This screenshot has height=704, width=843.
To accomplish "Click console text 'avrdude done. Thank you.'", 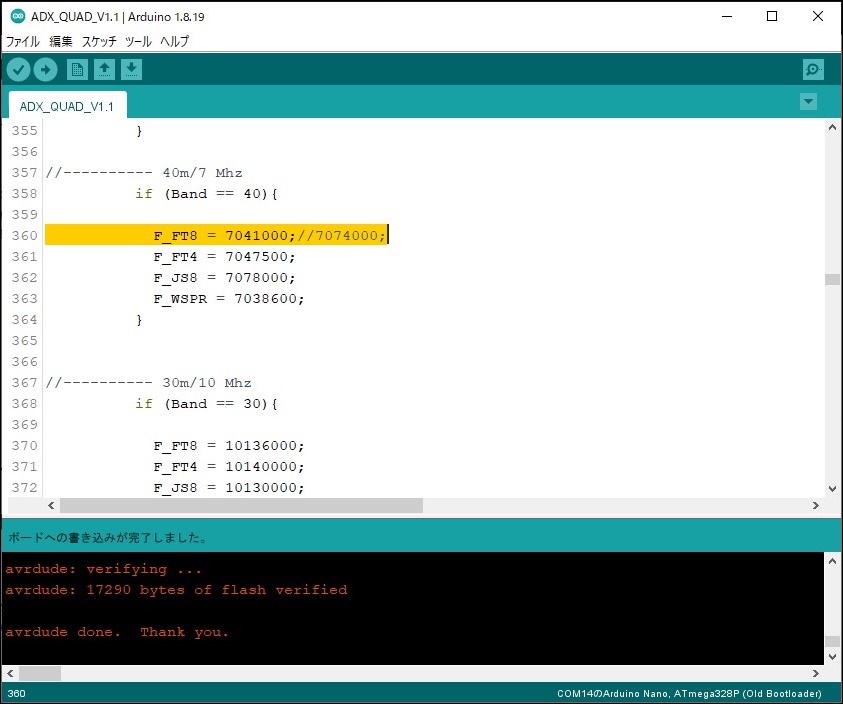I will (x=117, y=632).
